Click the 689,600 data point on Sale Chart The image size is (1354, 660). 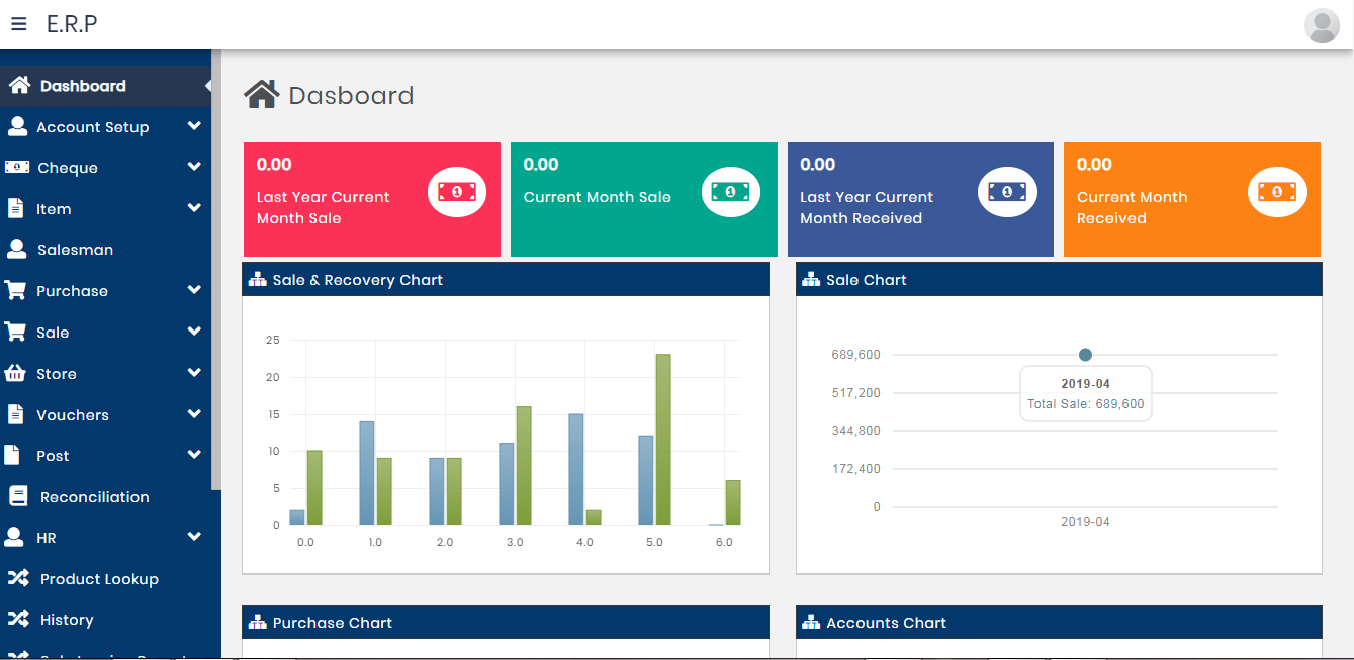[x=1085, y=355]
